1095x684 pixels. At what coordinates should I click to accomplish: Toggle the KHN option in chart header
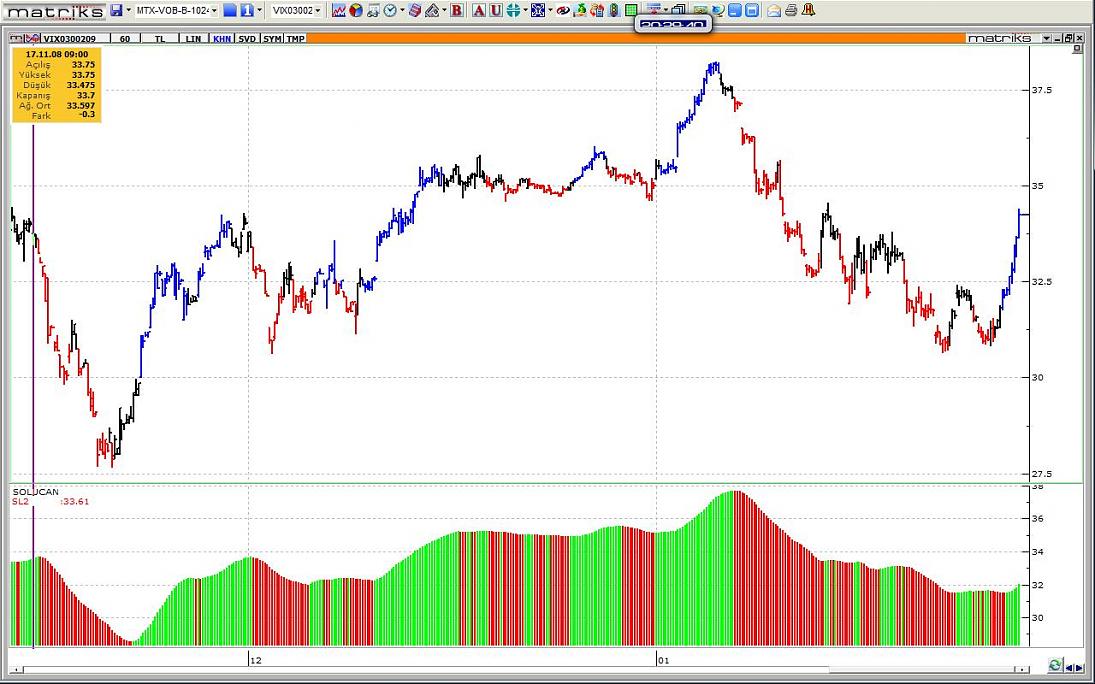click(x=221, y=38)
